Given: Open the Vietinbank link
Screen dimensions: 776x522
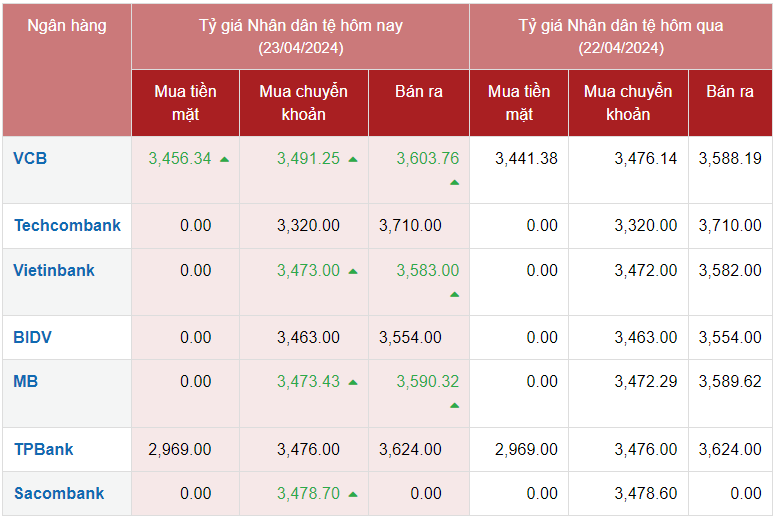Looking at the screenshot, I should pos(54,270).
